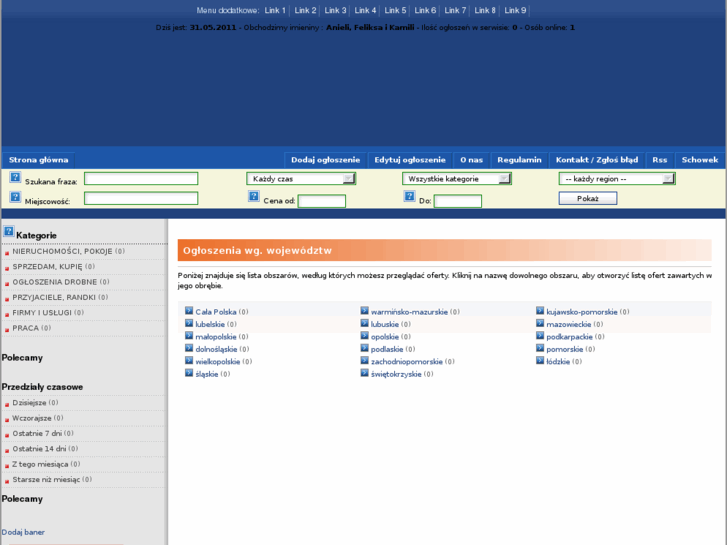Click help icon before Cena od
The width and height of the screenshot is (727, 545).
254,197
